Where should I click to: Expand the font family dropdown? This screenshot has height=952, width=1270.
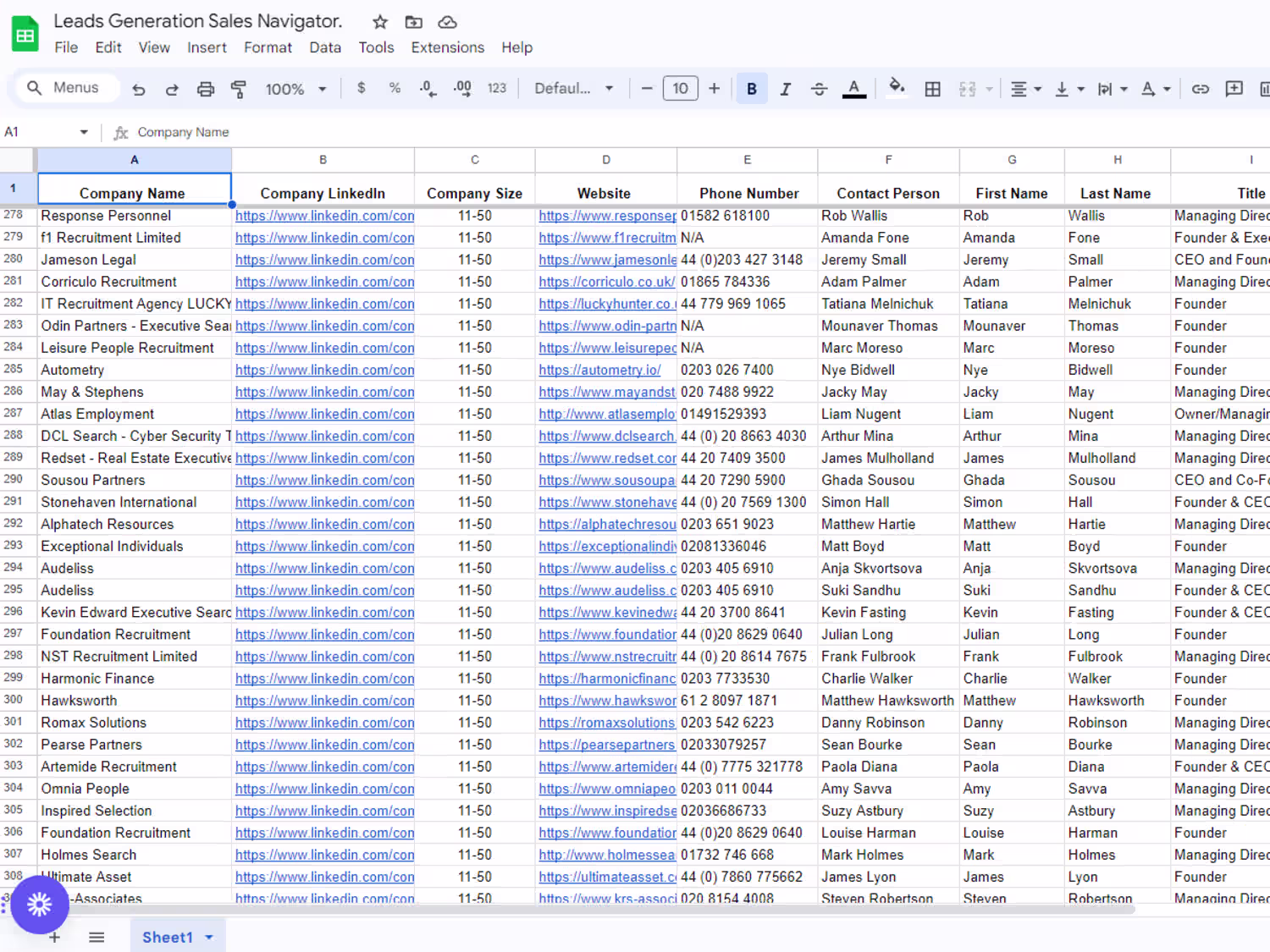[573, 89]
